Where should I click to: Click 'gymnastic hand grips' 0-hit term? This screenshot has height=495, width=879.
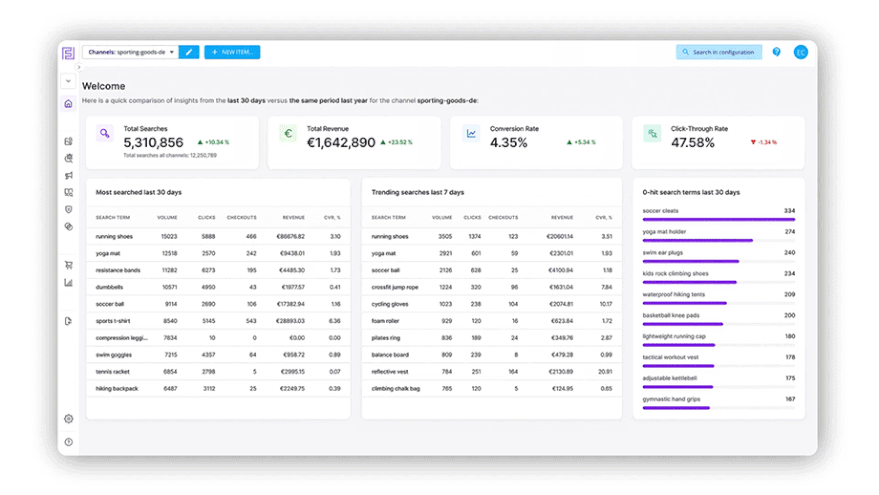(671, 399)
